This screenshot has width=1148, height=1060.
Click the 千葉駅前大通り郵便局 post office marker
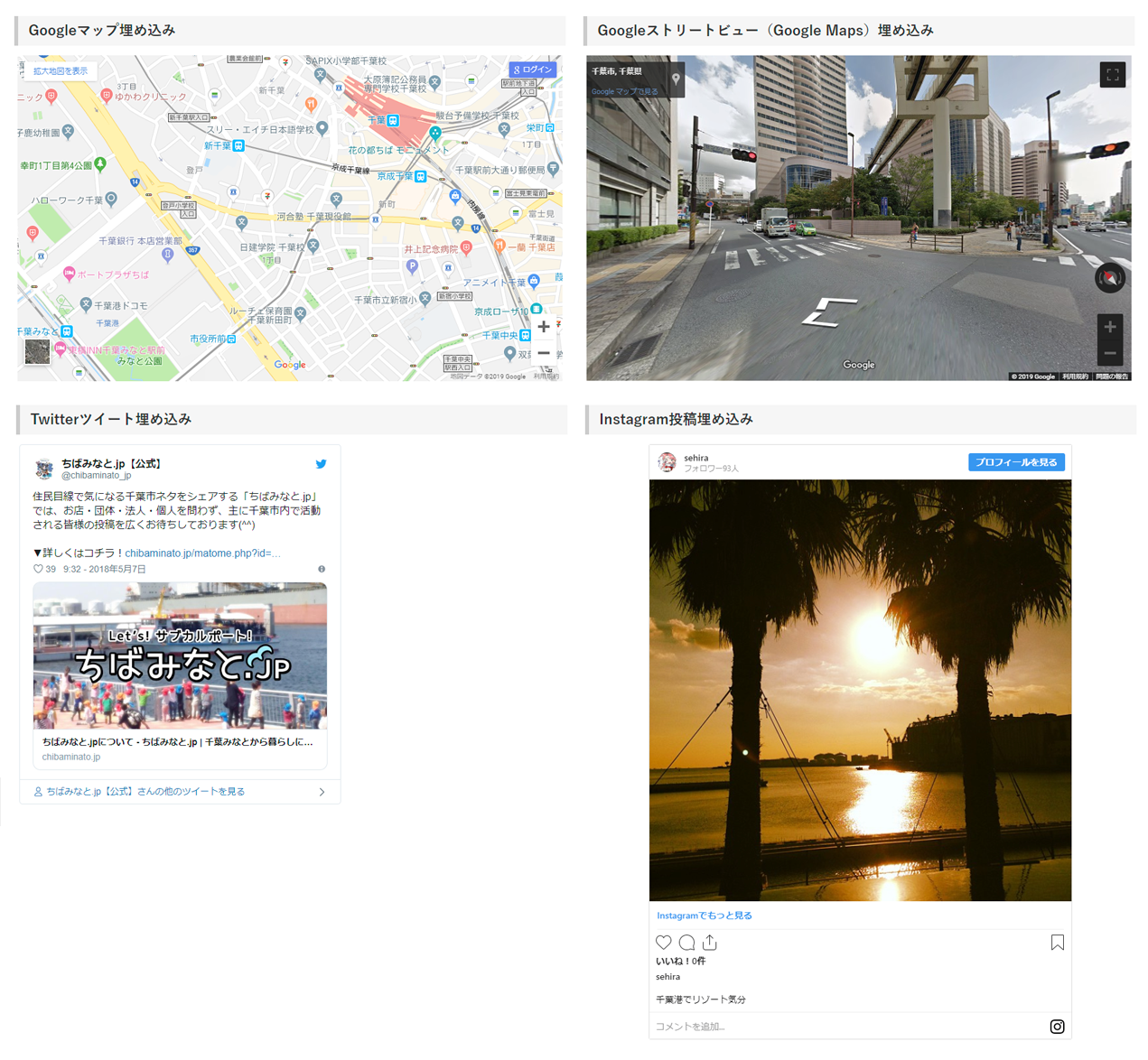click(x=553, y=168)
